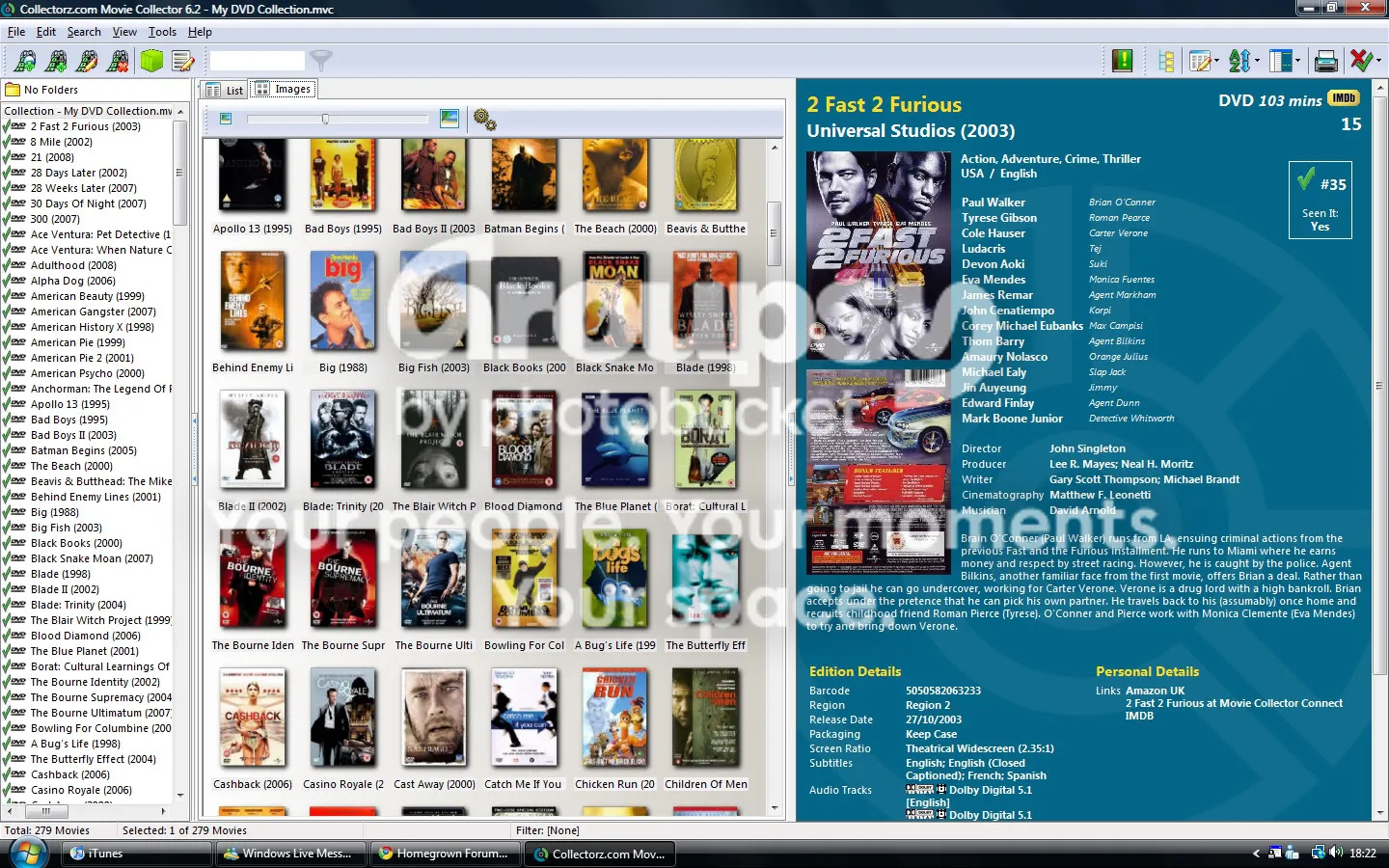Click the Remove Movie toolbar icon
The height and width of the screenshot is (868, 1389).
tap(119, 62)
